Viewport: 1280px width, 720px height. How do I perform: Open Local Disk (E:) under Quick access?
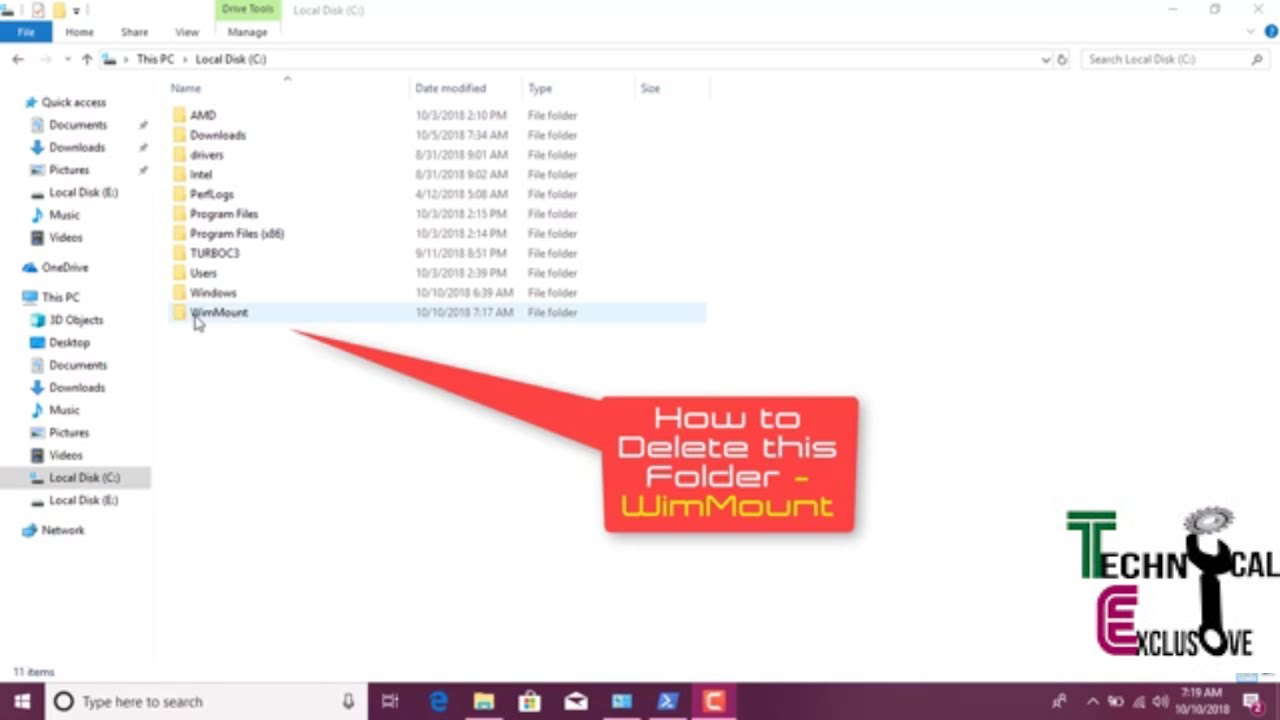click(x=83, y=192)
